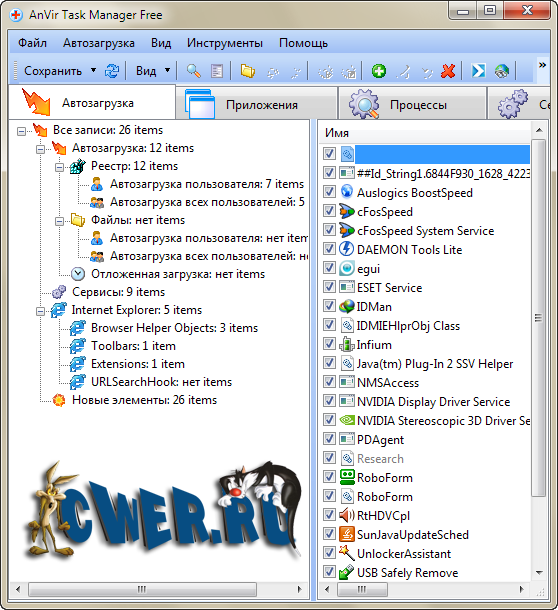This screenshot has width=558, height=610.
Task: Click the globe web-check toolbar icon
Action: point(502,71)
